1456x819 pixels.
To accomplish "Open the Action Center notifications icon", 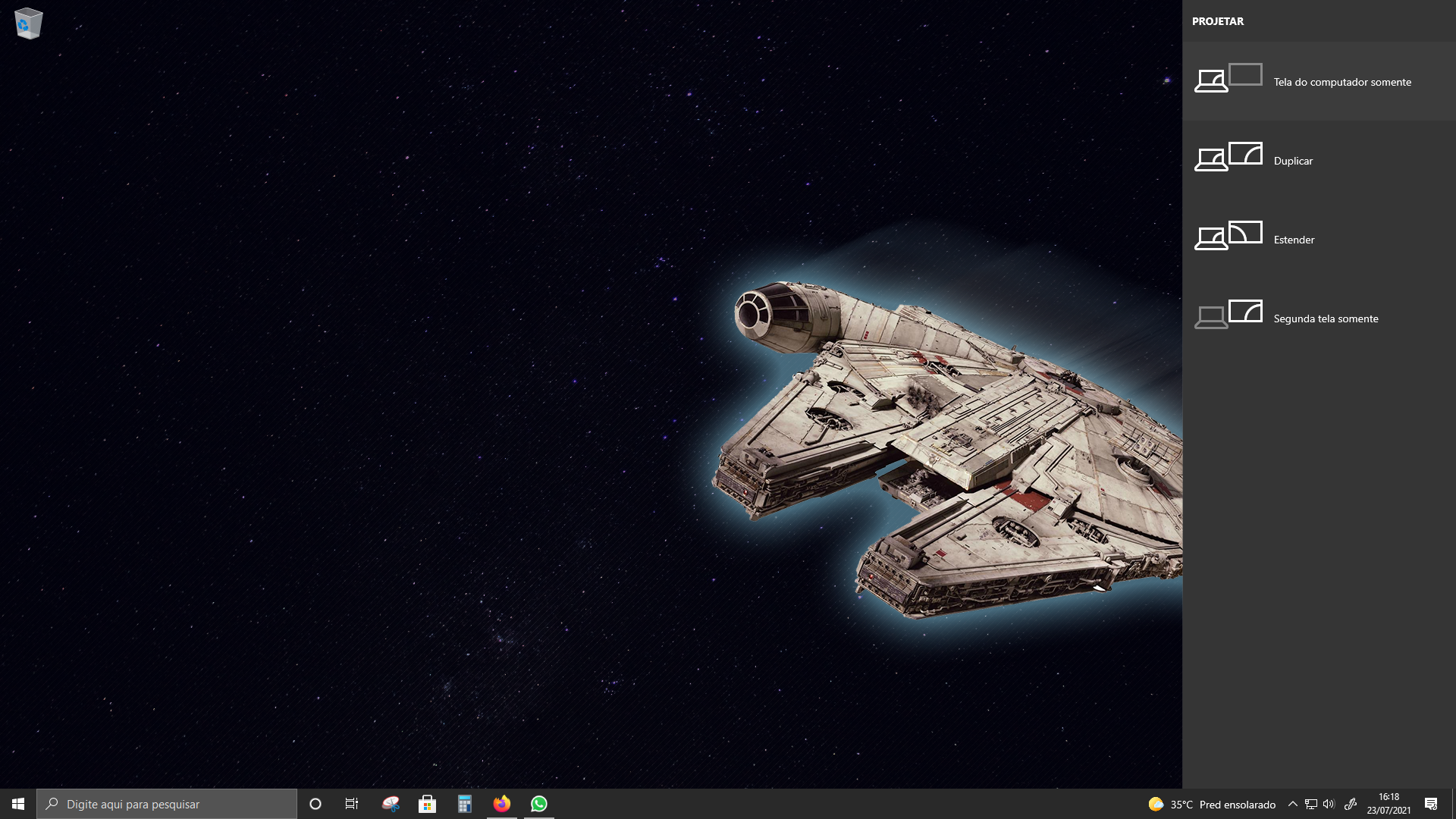I will [x=1431, y=804].
